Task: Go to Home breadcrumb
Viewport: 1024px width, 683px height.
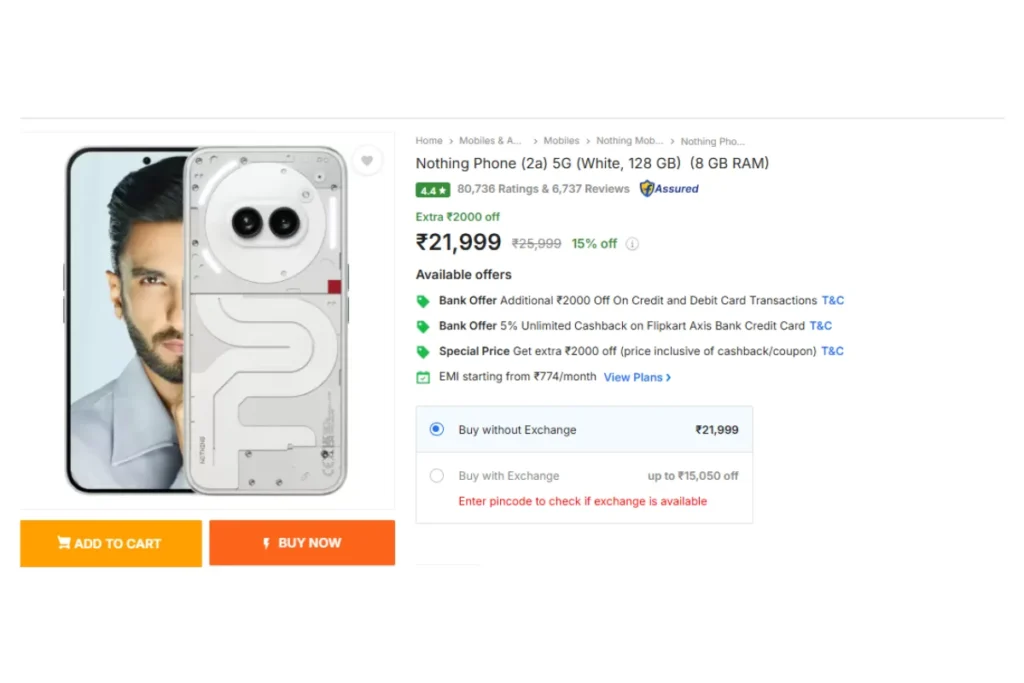Action: [429, 140]
